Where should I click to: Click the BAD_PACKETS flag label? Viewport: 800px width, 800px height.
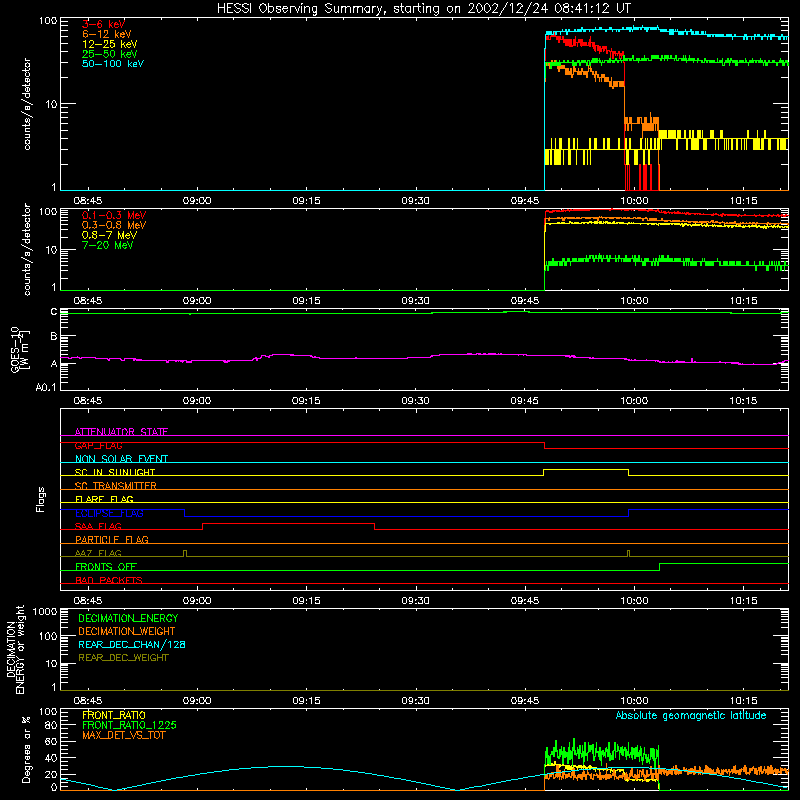point(109,580)
